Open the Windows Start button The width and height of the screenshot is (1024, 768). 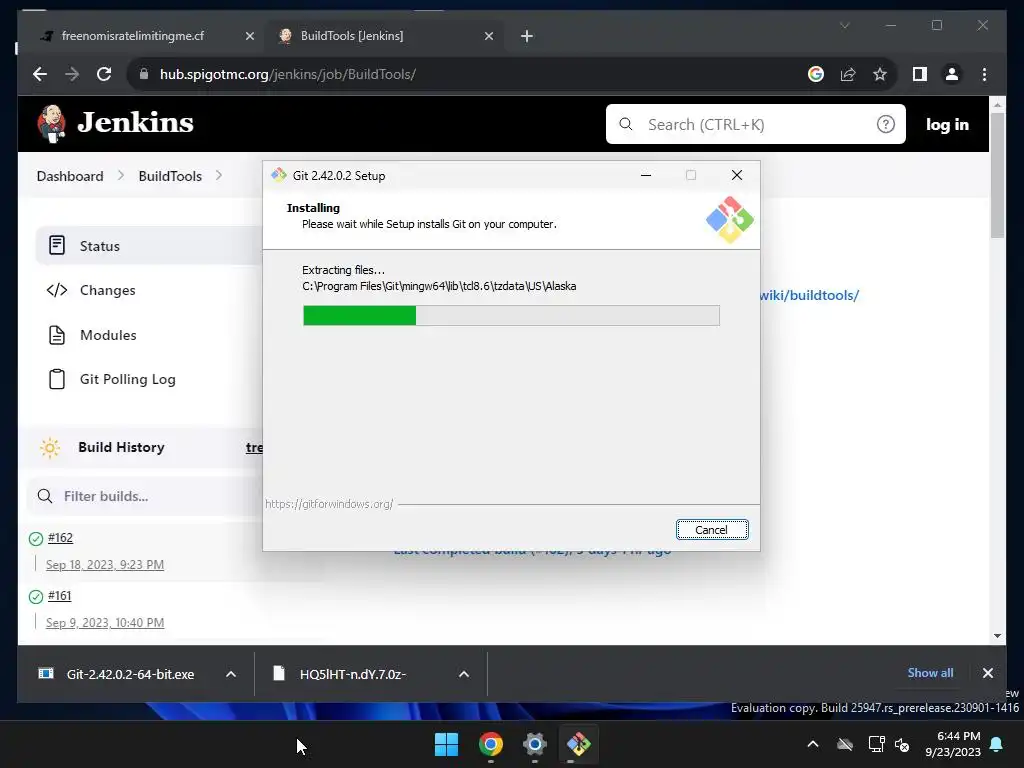(x=447, y=744)
